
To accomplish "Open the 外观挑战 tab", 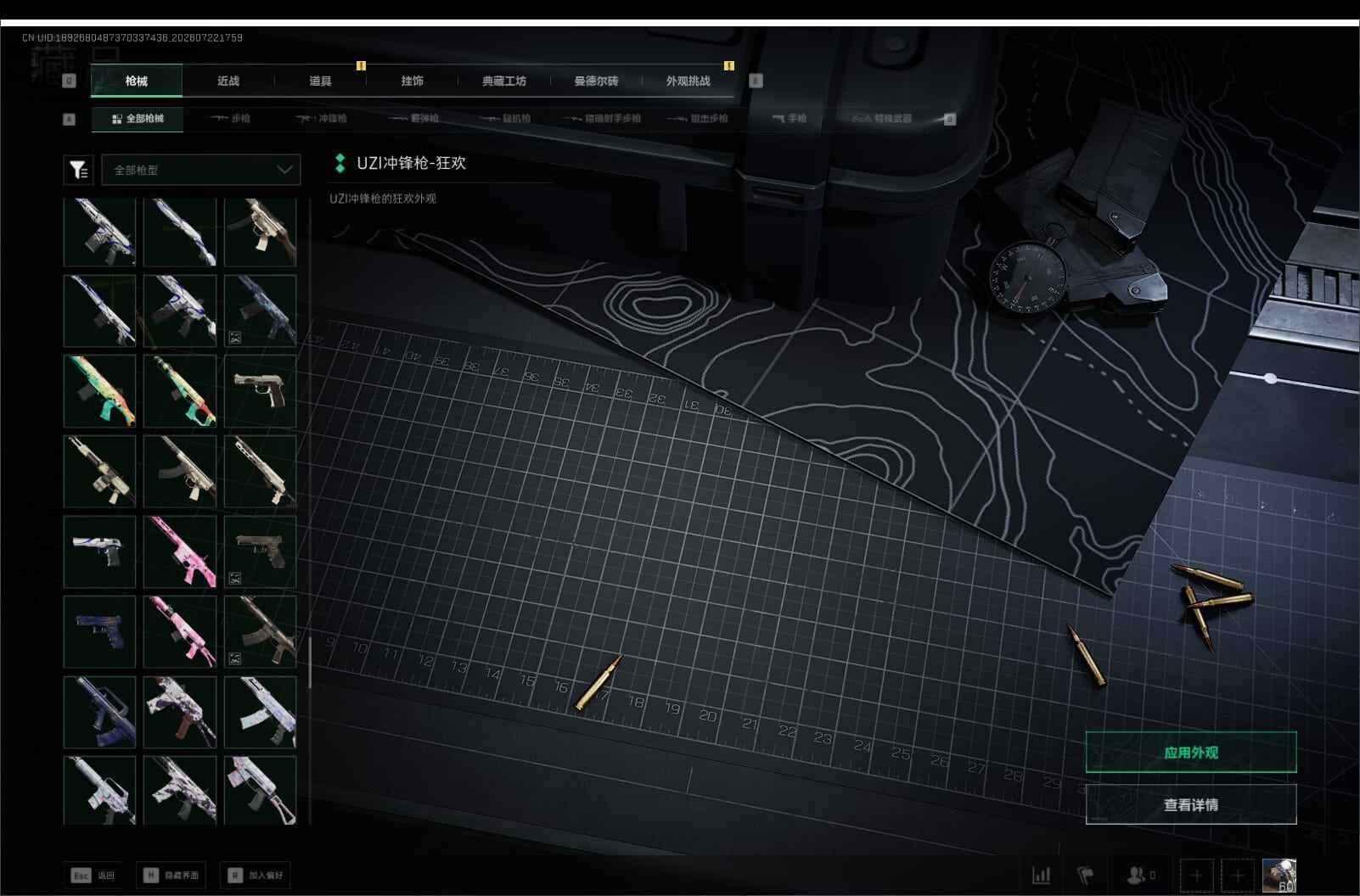I will [688, 81].
